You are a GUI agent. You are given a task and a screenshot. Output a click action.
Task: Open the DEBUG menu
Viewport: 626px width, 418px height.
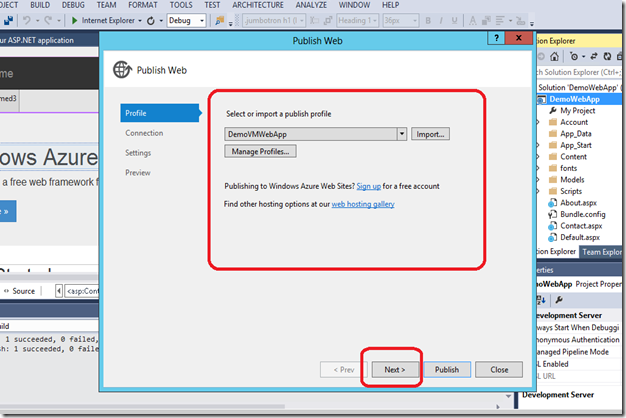coord(73,5)
